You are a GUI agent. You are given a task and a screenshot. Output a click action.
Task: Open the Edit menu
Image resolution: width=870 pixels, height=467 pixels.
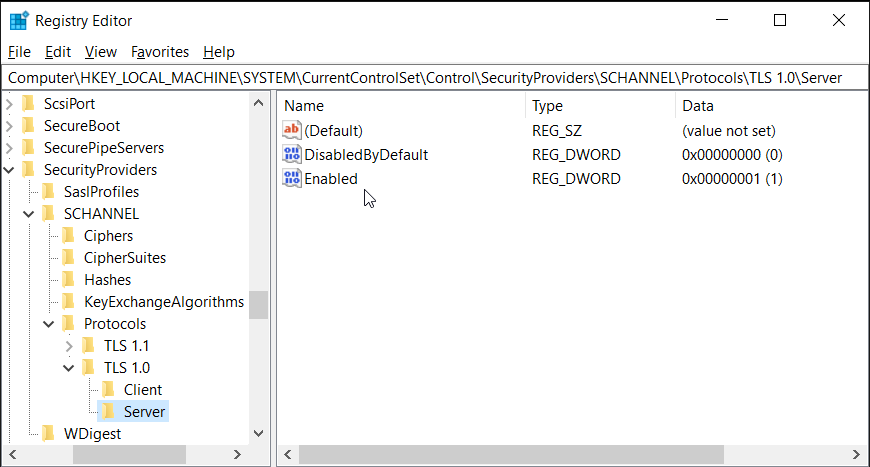pos(58,52)
